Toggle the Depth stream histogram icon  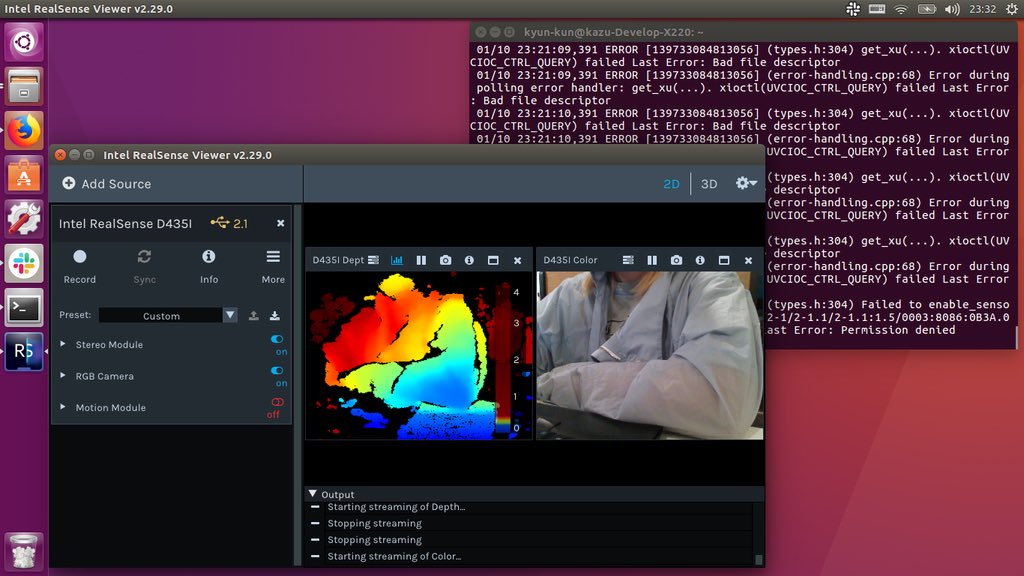click(x=396, y=260)
